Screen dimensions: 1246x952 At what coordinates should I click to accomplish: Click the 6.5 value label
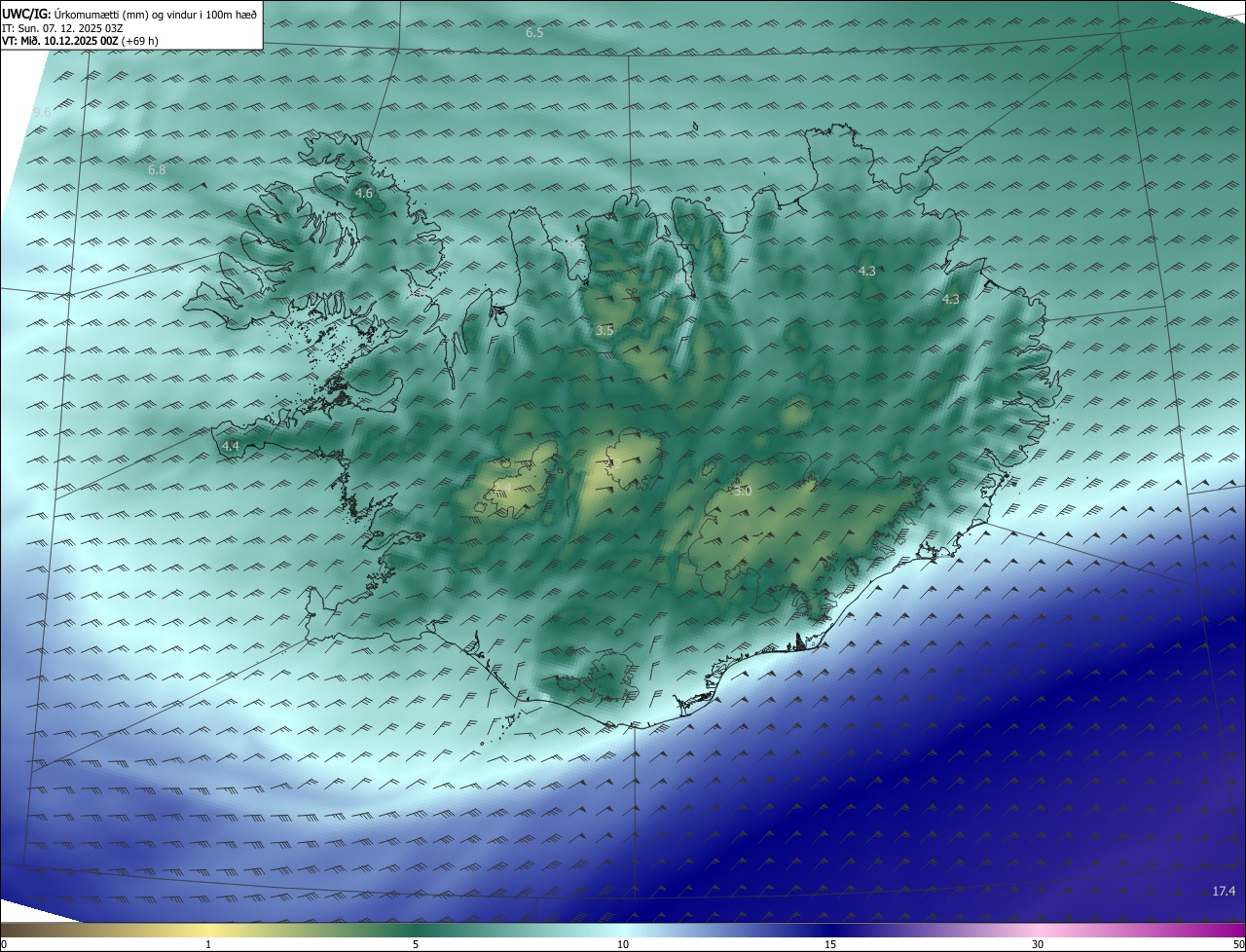534,33
